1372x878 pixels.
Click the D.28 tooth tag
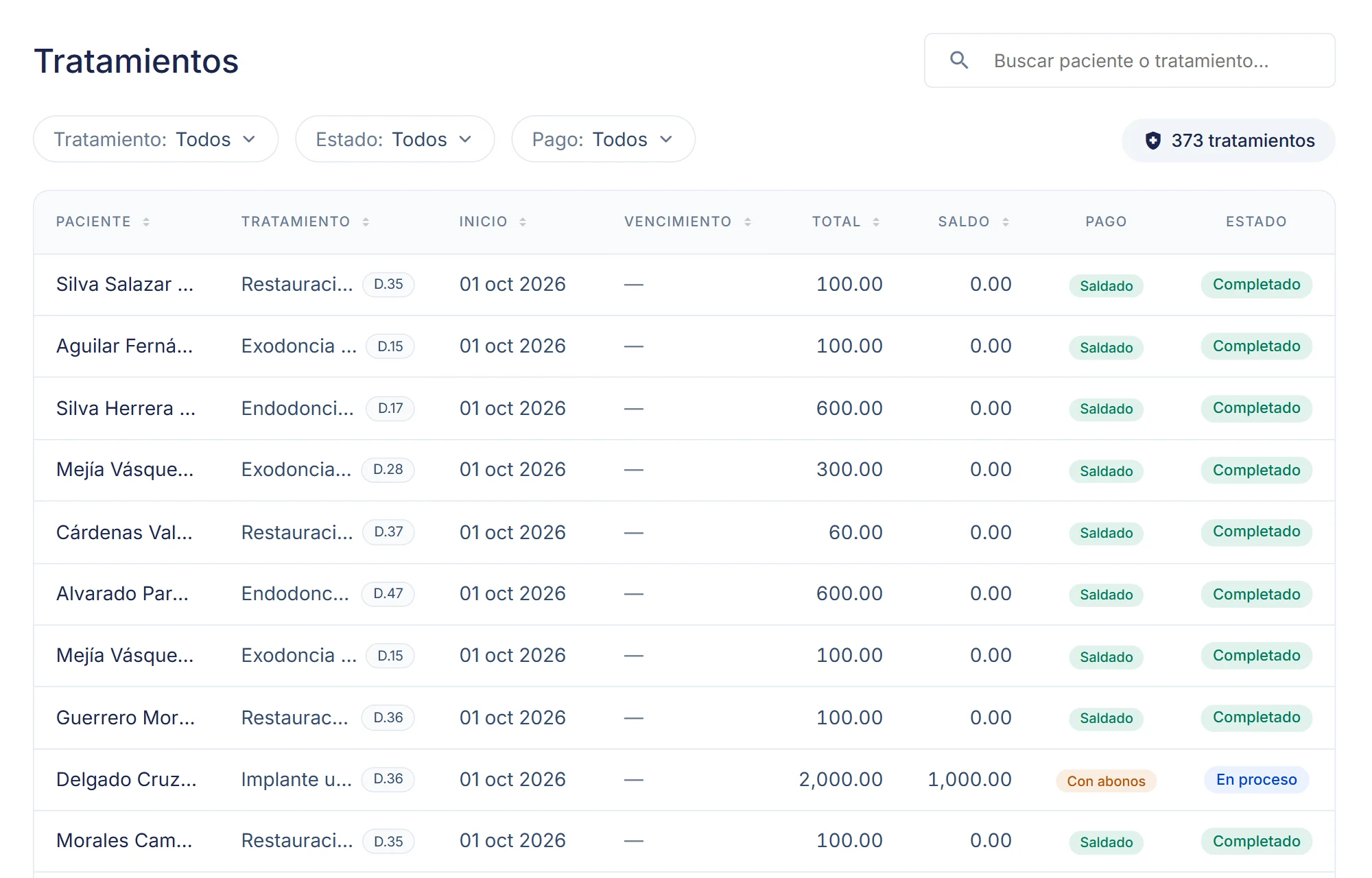pos(388,470)
